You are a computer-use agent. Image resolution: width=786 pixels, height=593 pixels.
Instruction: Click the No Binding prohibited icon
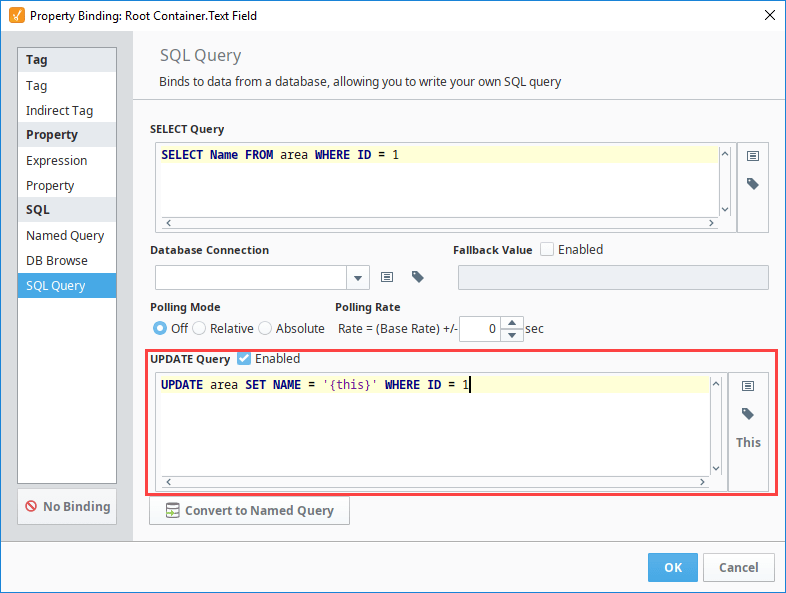tap(31, 506)
